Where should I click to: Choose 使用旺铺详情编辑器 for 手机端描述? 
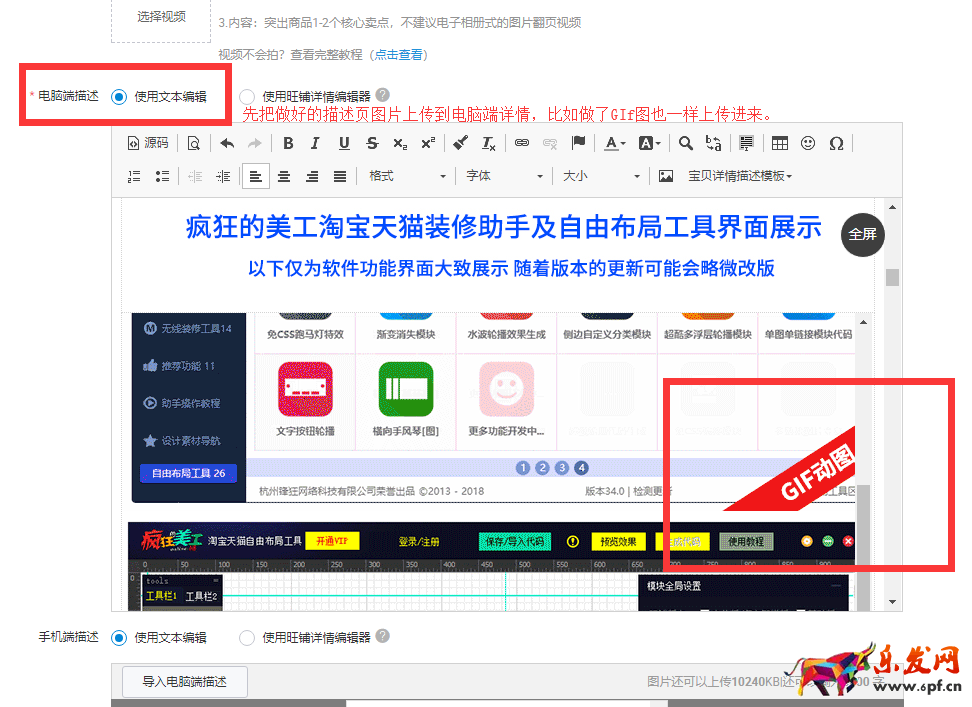pos(247,637)
